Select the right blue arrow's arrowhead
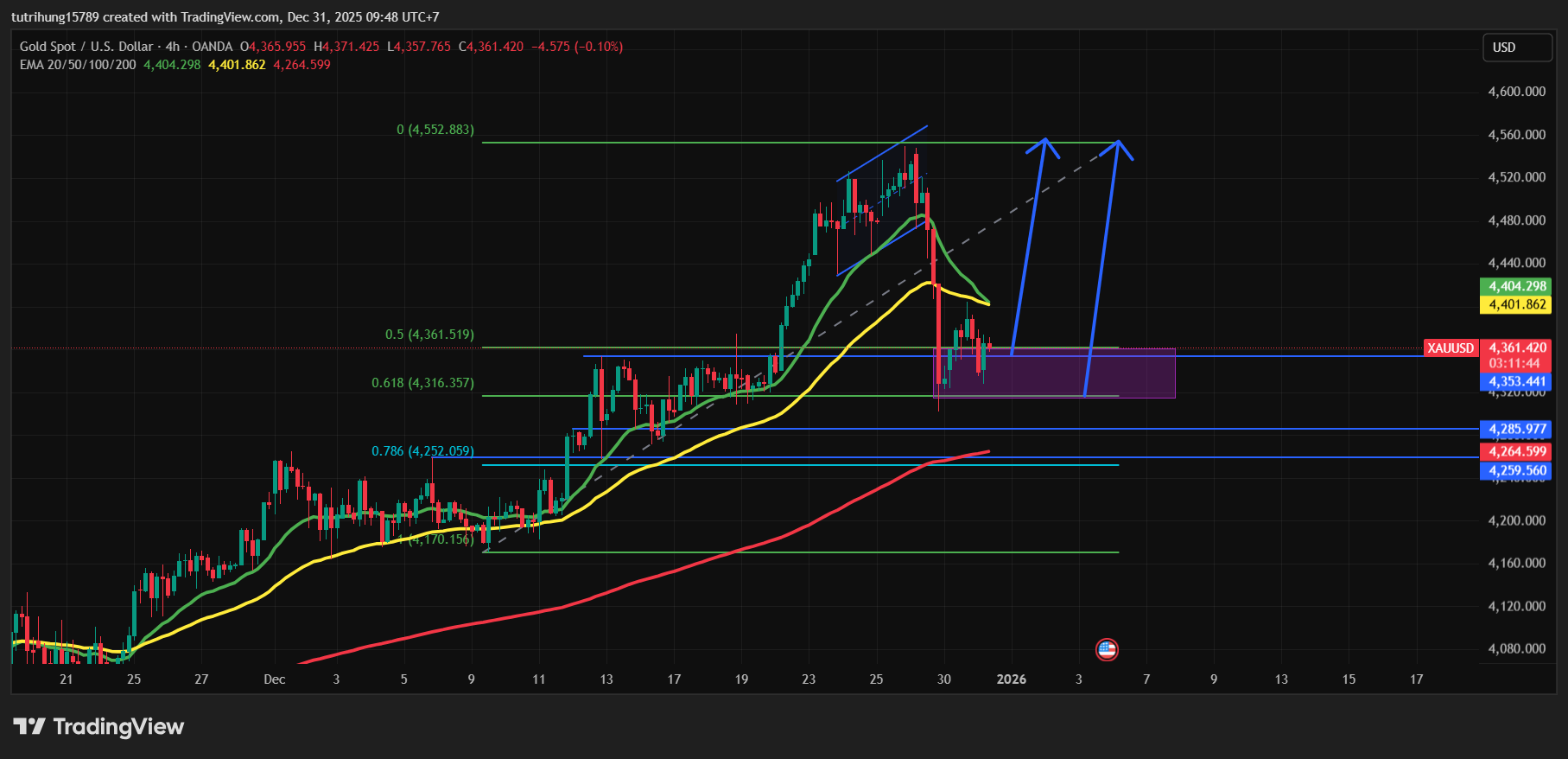The height and width of the screenshot is (759, 1568). point(1118,146)
